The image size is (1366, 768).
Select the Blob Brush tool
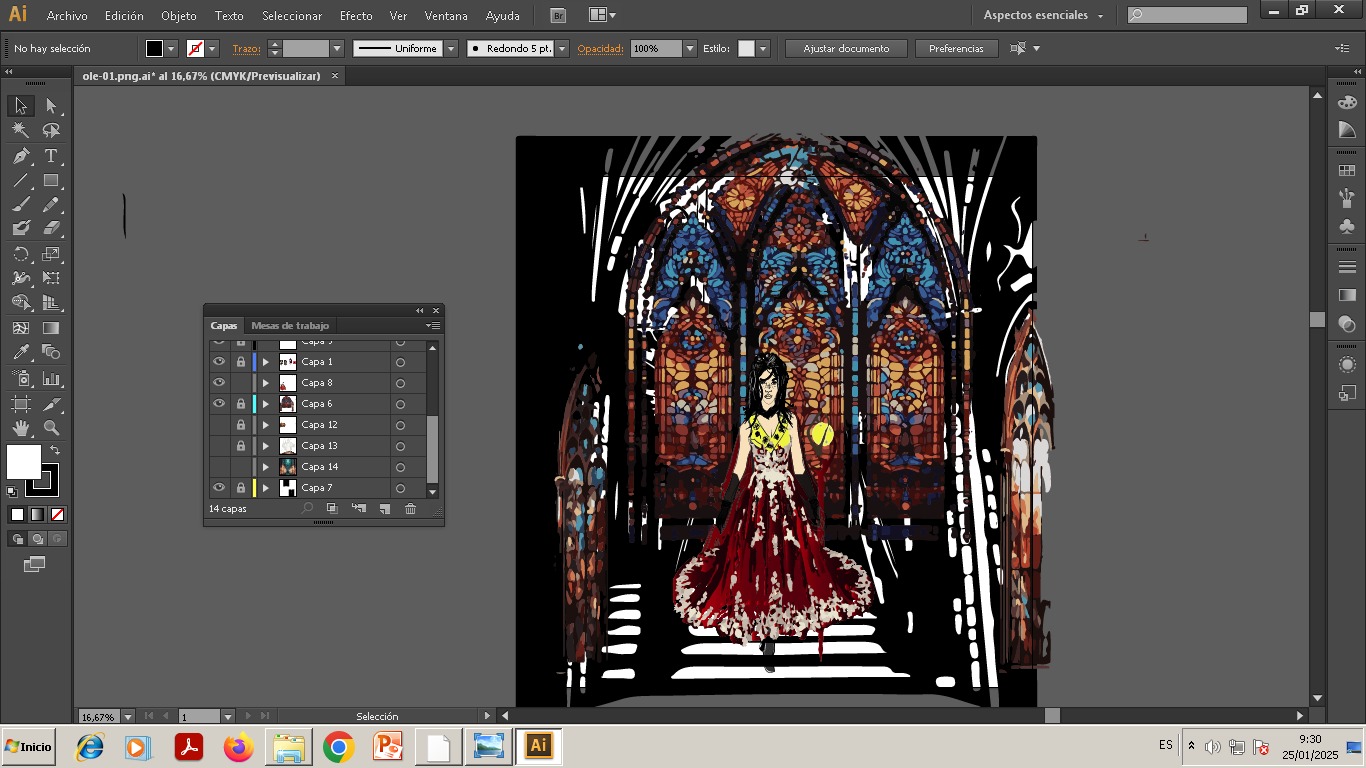click(x=20, y=229)
